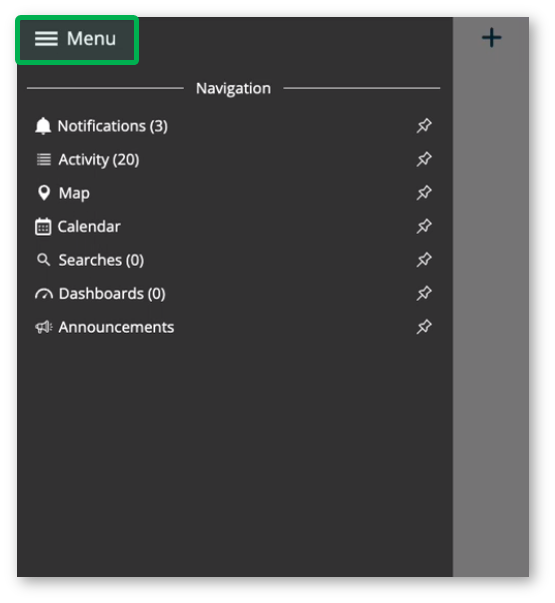This screenshot has width=555, height=603.
Task: Pin the Calendar item
Action: click(424, 226)
